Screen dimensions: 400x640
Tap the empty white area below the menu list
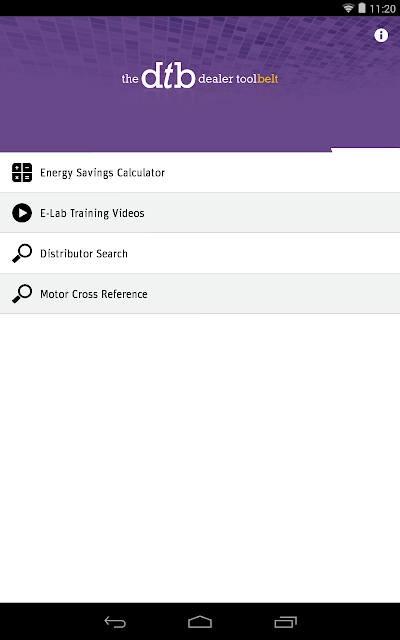tap(200, 457)
